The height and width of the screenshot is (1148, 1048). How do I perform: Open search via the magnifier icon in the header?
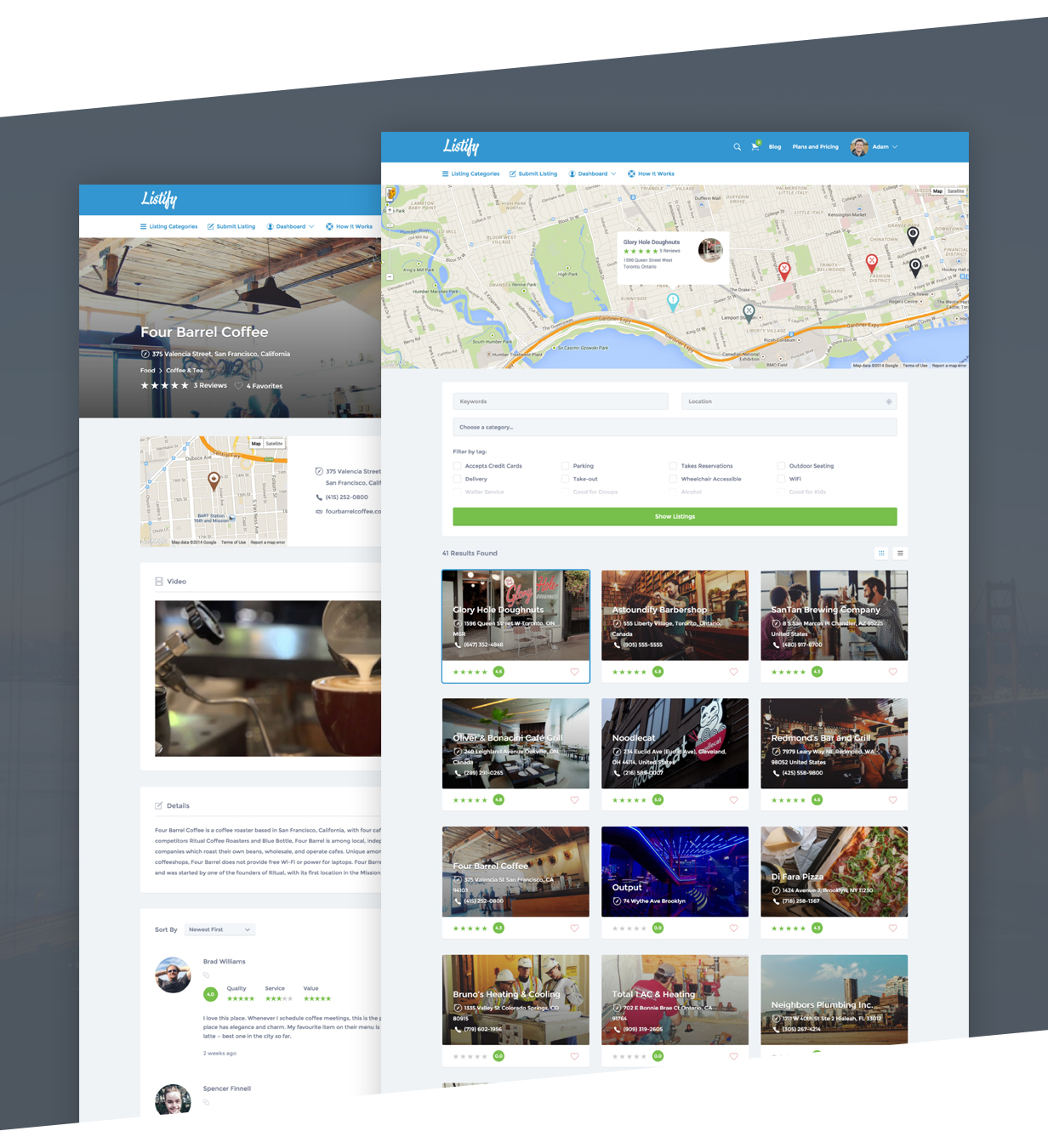click(738, 147)
